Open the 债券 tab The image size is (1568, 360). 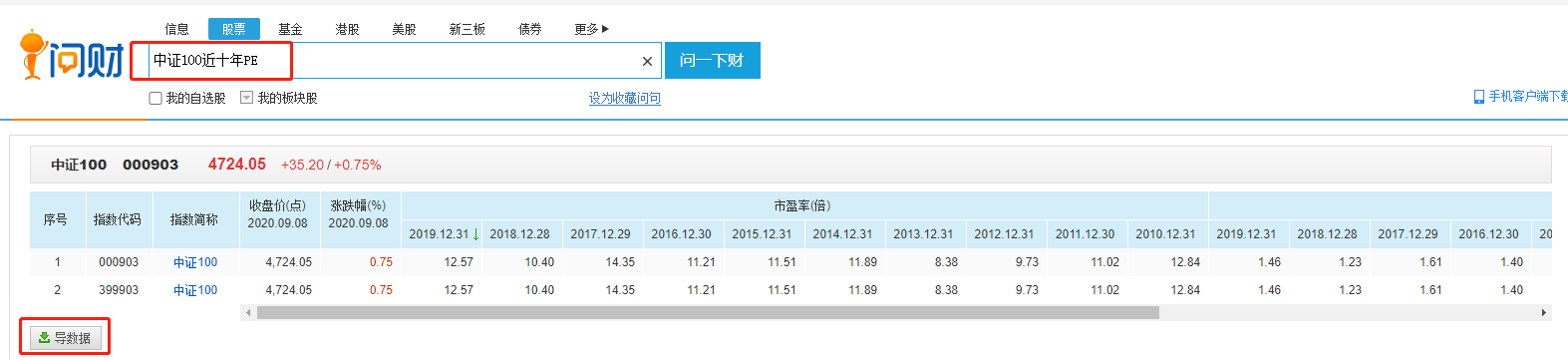coord(529,29)
